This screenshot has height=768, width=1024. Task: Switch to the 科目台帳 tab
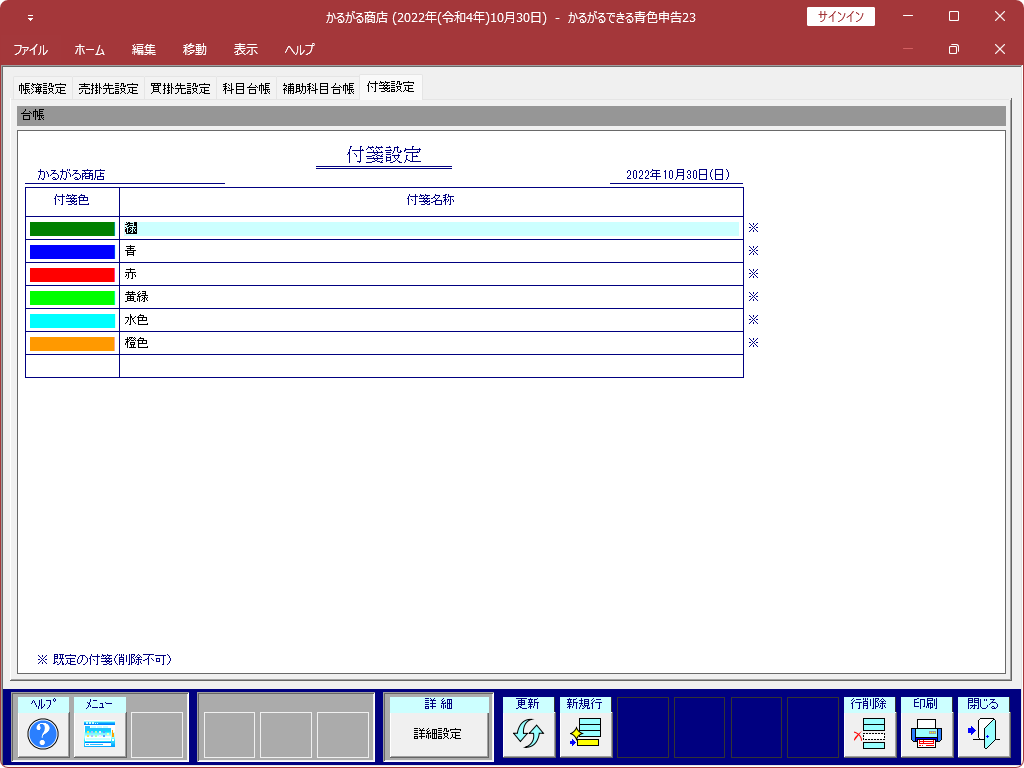pyautogui.click(x=246, y=89)
